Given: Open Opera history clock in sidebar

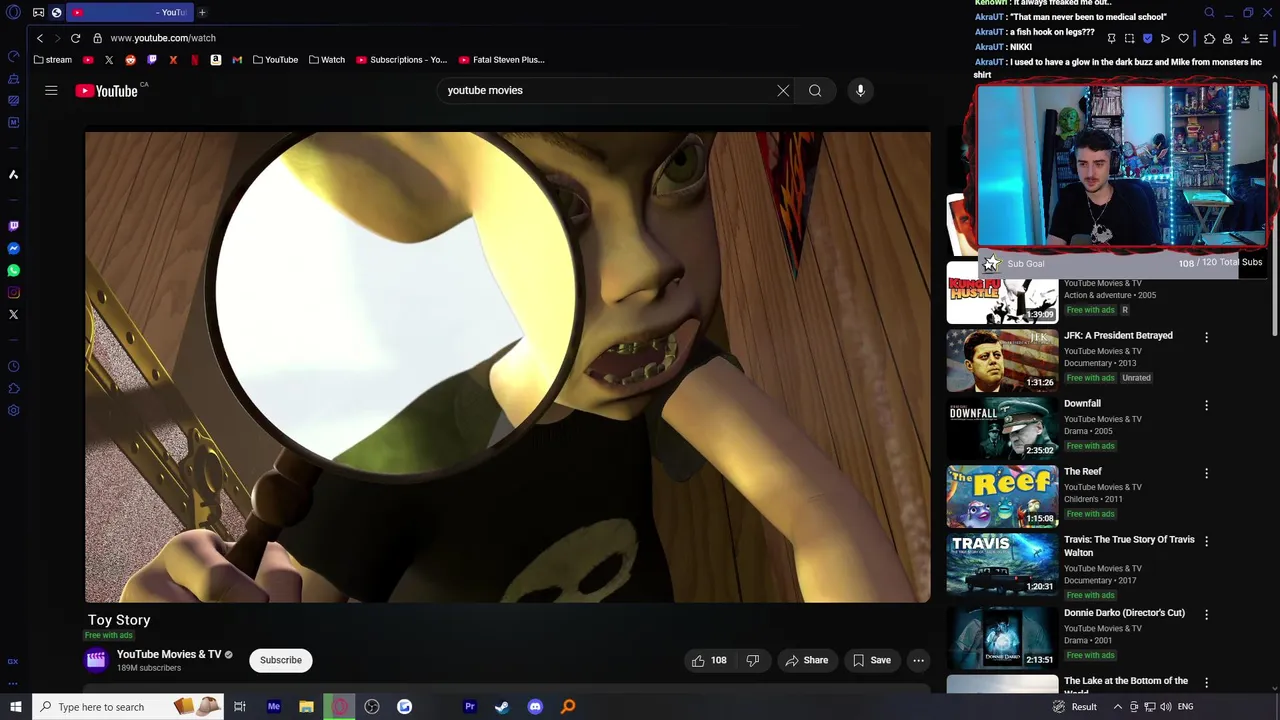Looking at the screenshot, I should pos(13,367).
